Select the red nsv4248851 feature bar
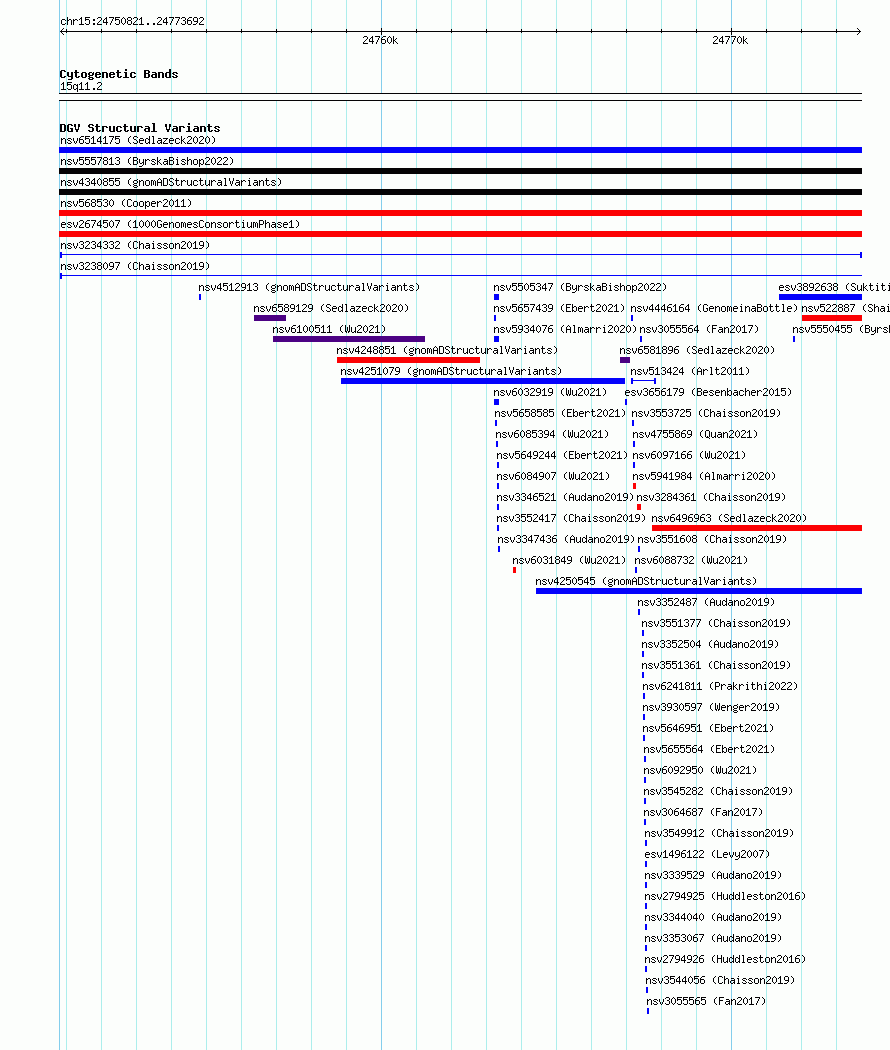This screenshot has height=1050, width=890. click(409, 360)
